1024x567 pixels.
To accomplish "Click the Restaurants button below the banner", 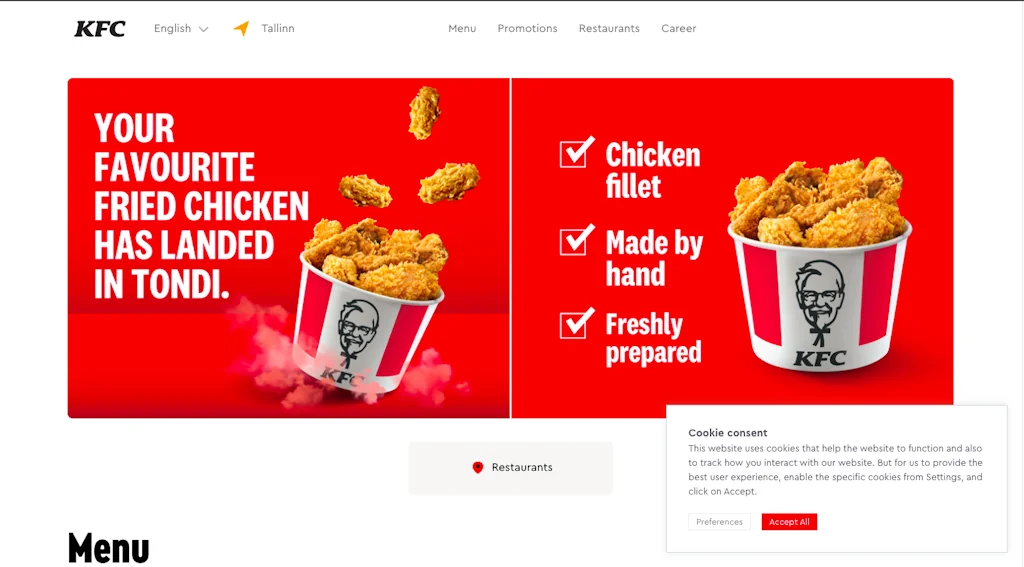I will pyautogui.click(x=511, y=468).
